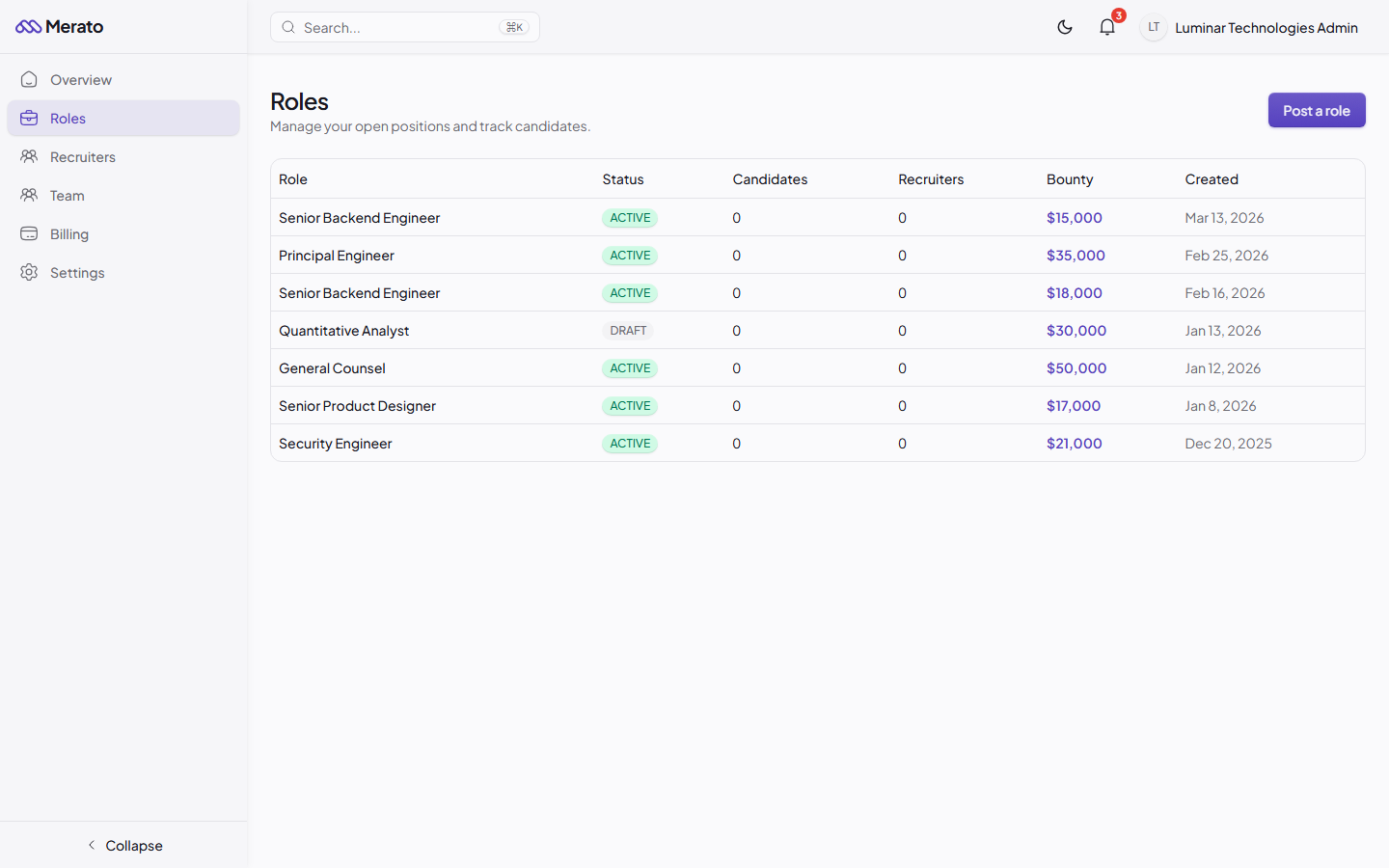The width and height of the screenshot is (1389, 868).
Task: Click the Post a role button
Action: 1317,110
